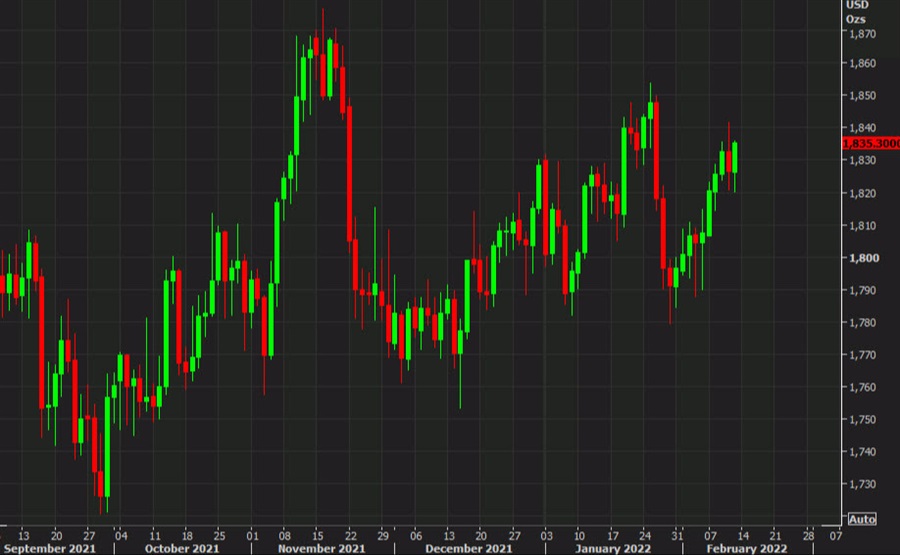
Task: Select the 06 date tick in December
Action: click(x=416, y=536)
